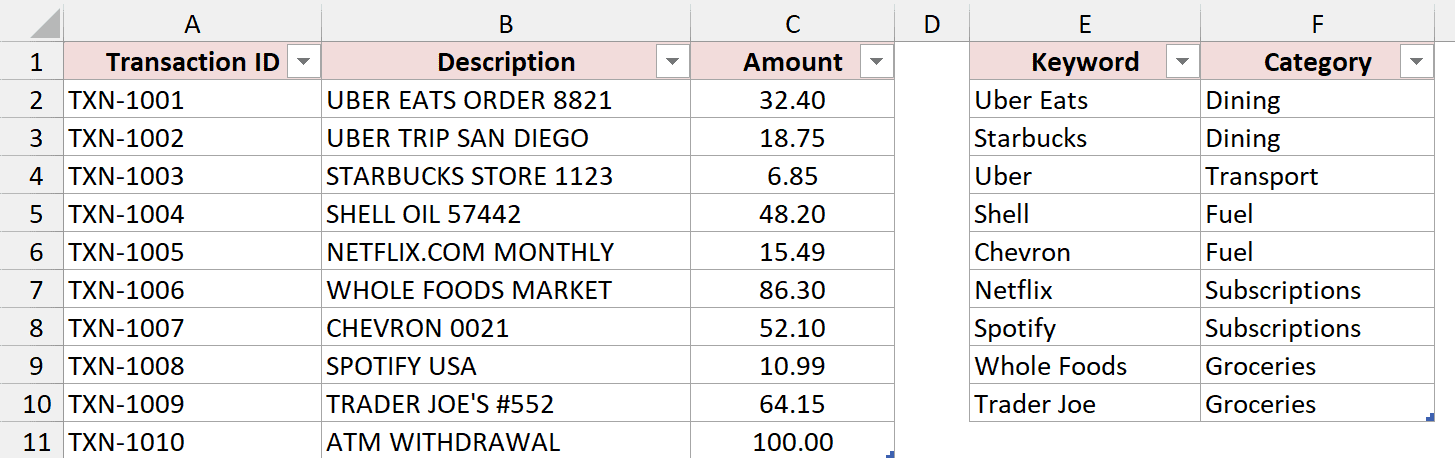The image size is (1455, 458).
Task: Select the amount 64.15 cell
Action: point(793,404)
